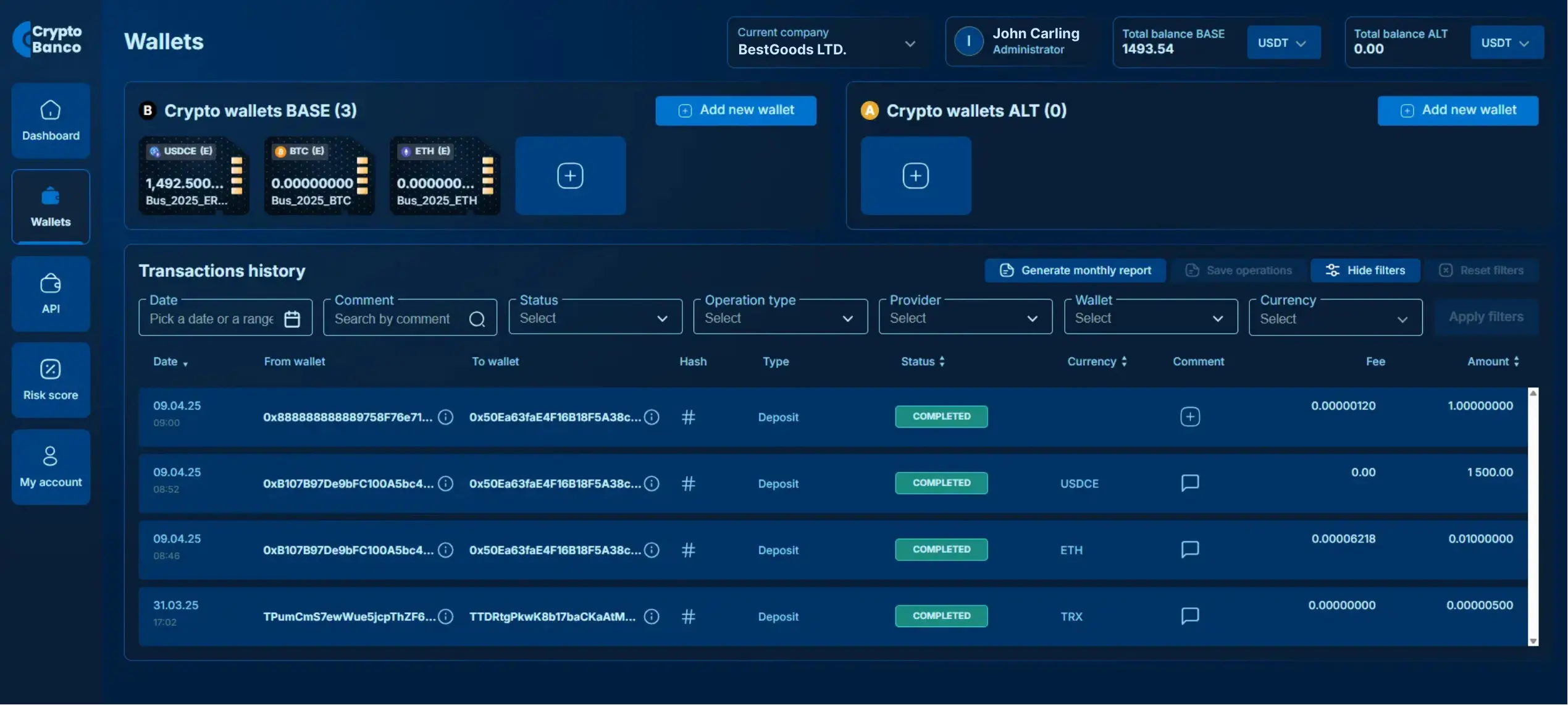This screenshot has width=1568, height=705.
Task: Reset filters button
Action: pos(1482,271)
